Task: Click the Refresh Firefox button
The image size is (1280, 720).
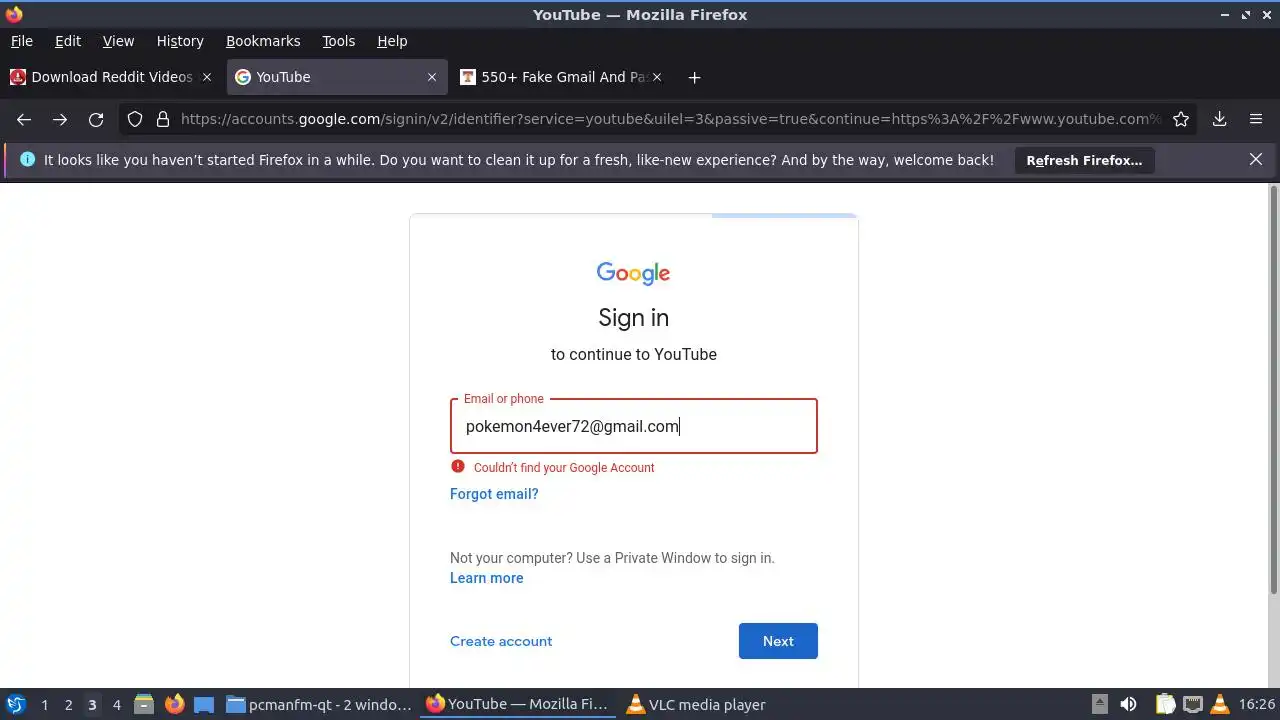Action: pyautogui.click(x=1084, y=160)
